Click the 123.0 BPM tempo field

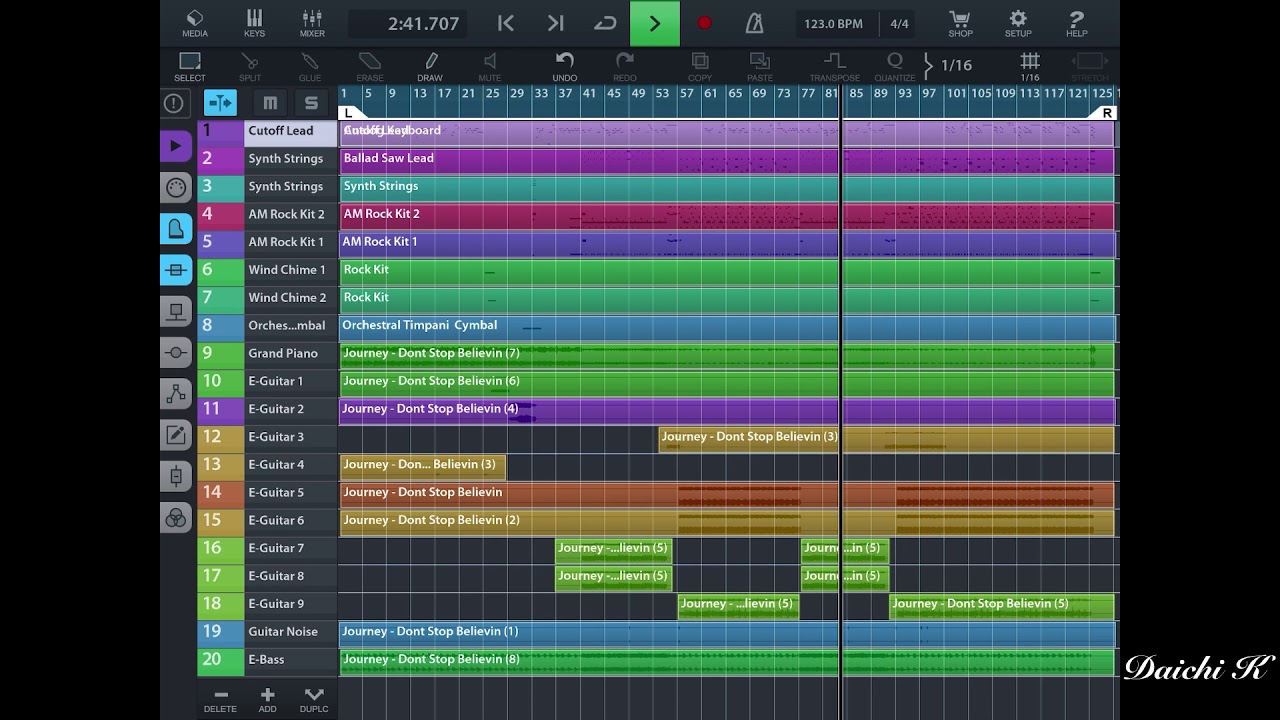pyautogui.click(x=833, y=24)
